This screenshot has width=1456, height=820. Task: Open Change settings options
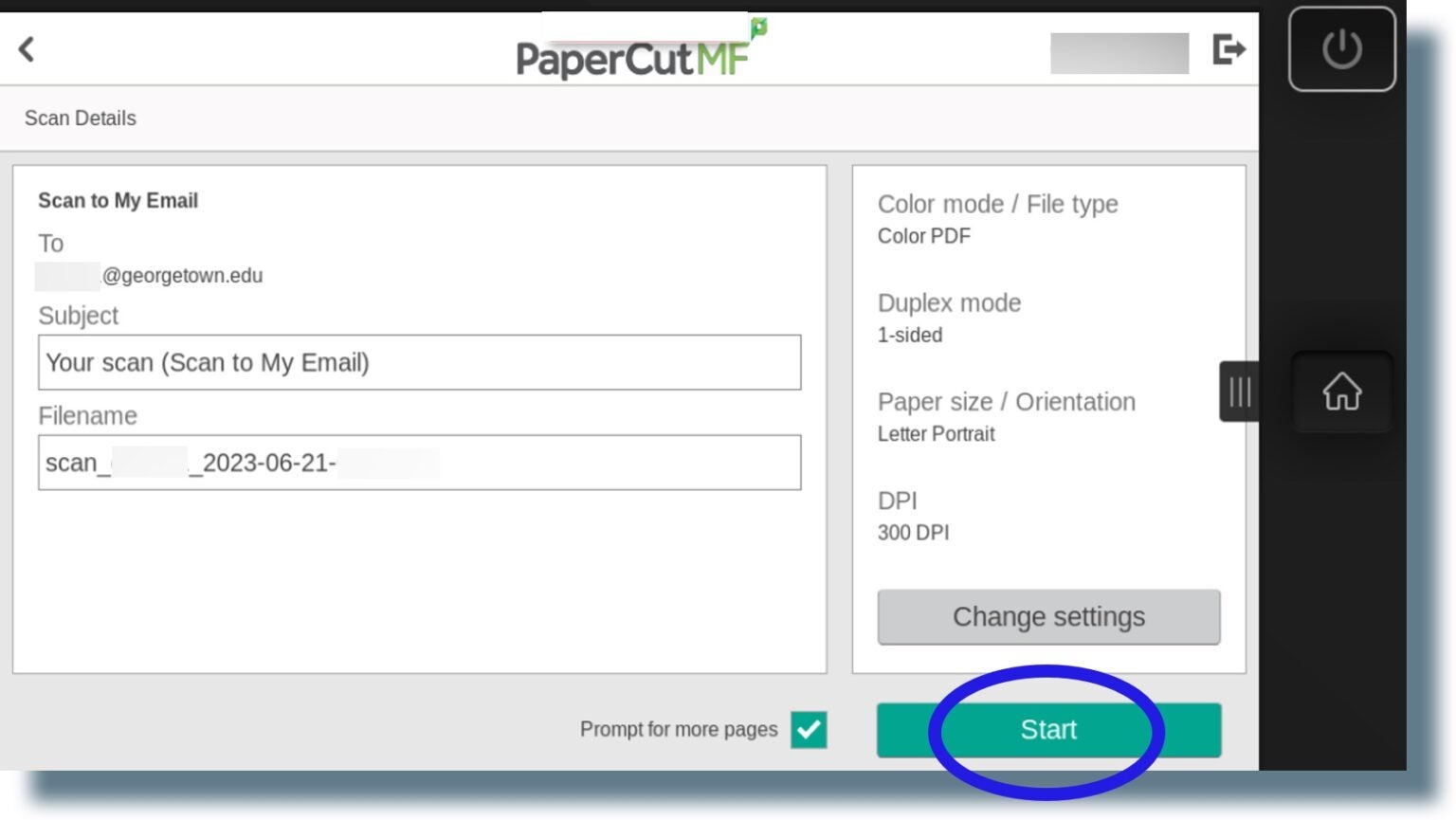[x=1048, y=616]
